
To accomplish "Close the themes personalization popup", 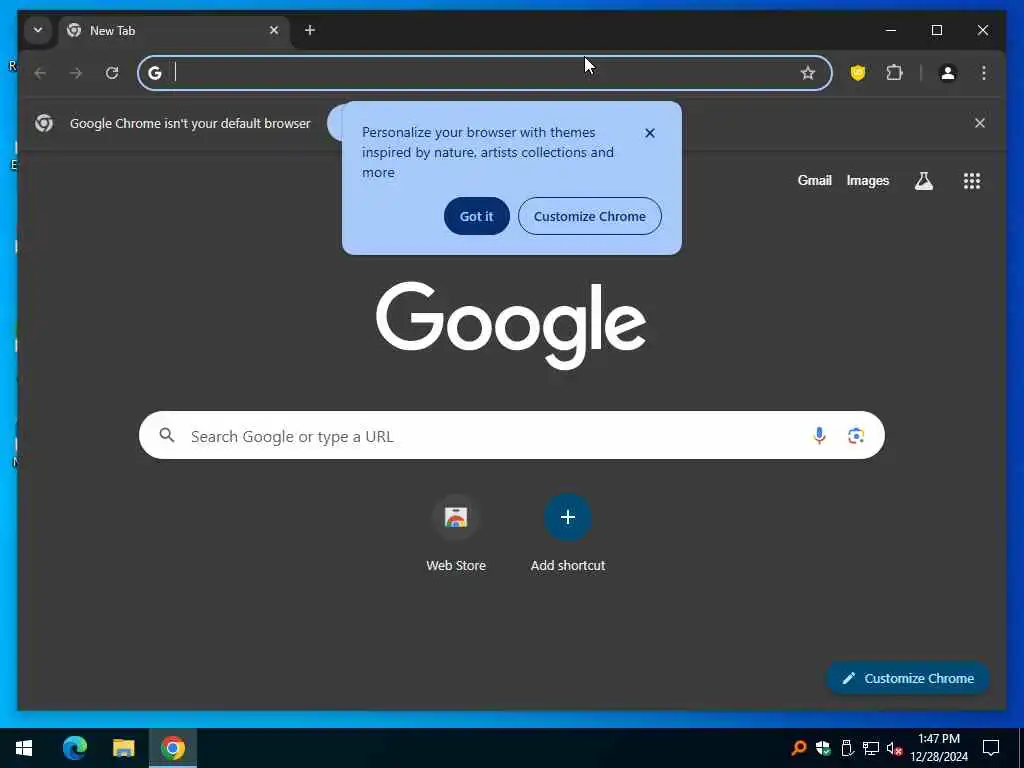I will (x=650, y=133).
